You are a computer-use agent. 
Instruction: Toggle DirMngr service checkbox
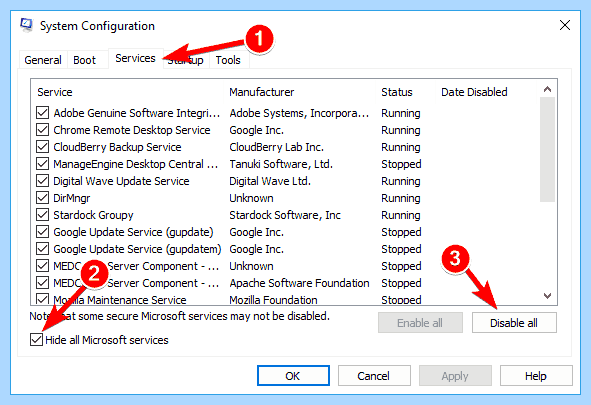point(42,198)
